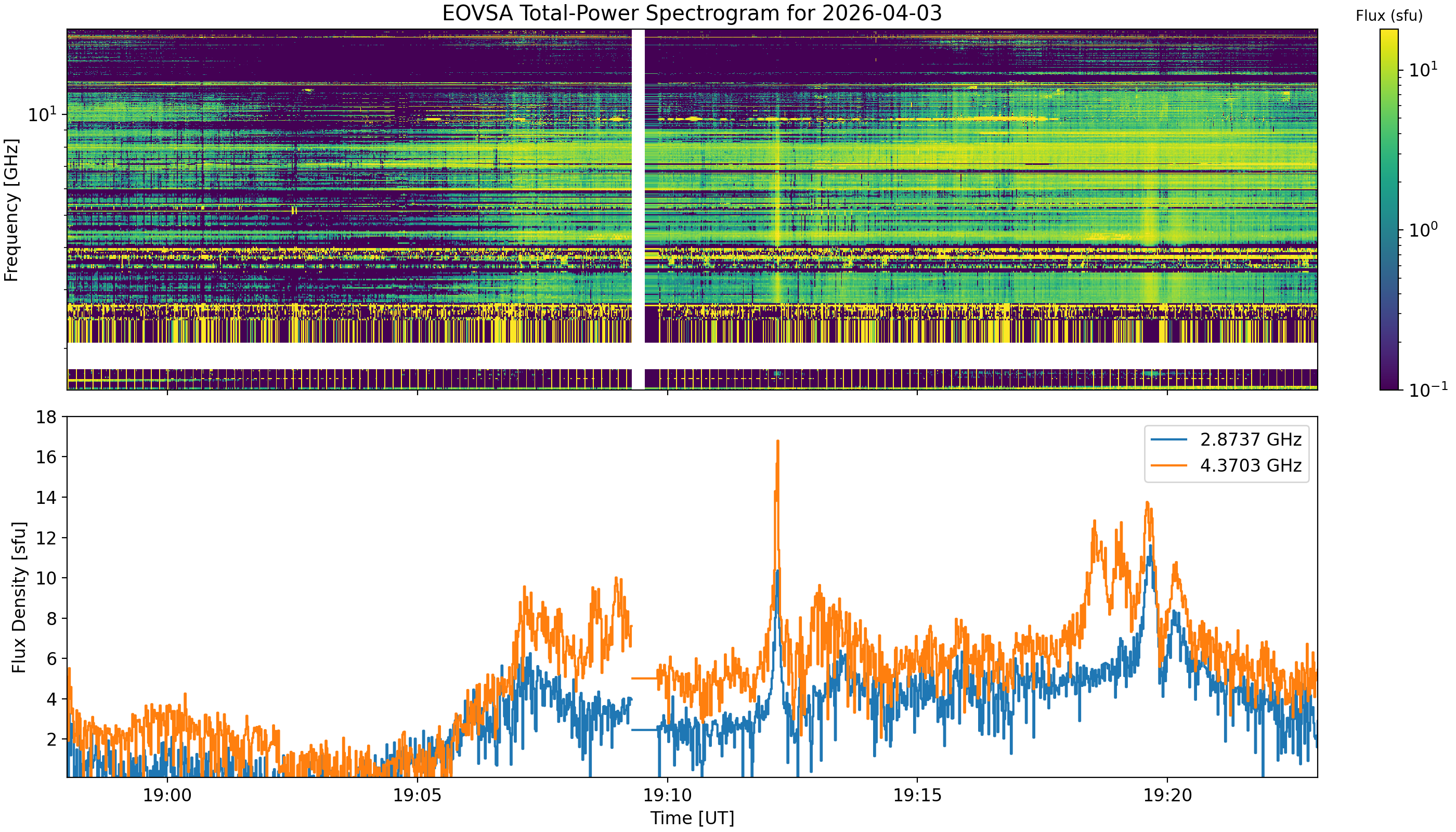Click the orange line swatch in the legend

point(1168,466)
